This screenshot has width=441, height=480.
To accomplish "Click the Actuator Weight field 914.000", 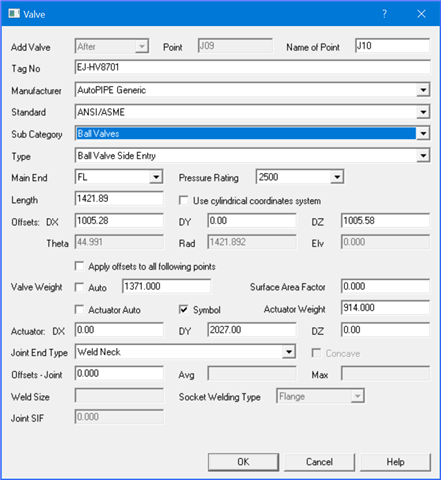I will (x=385, y=308).
